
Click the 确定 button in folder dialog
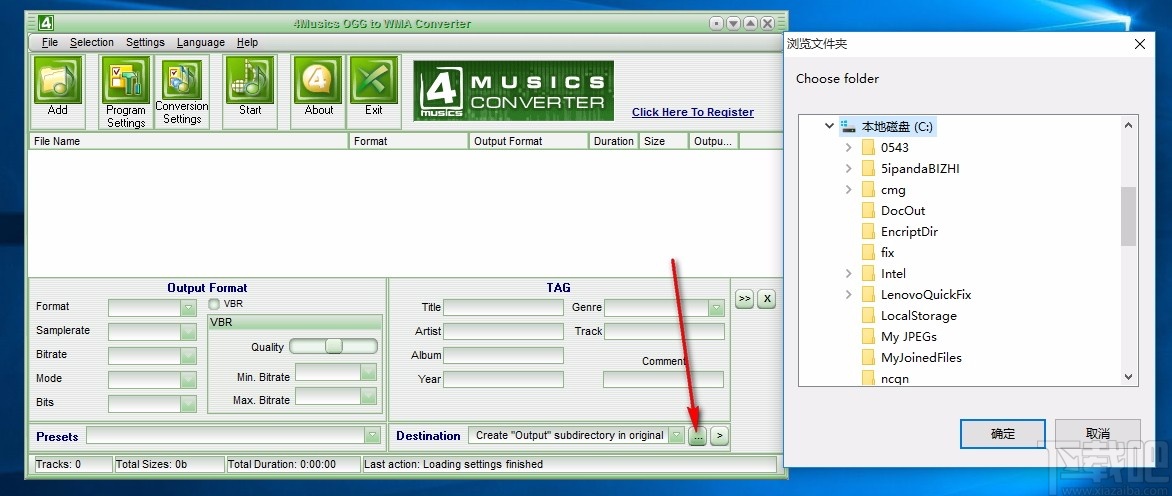(1002, 434)
